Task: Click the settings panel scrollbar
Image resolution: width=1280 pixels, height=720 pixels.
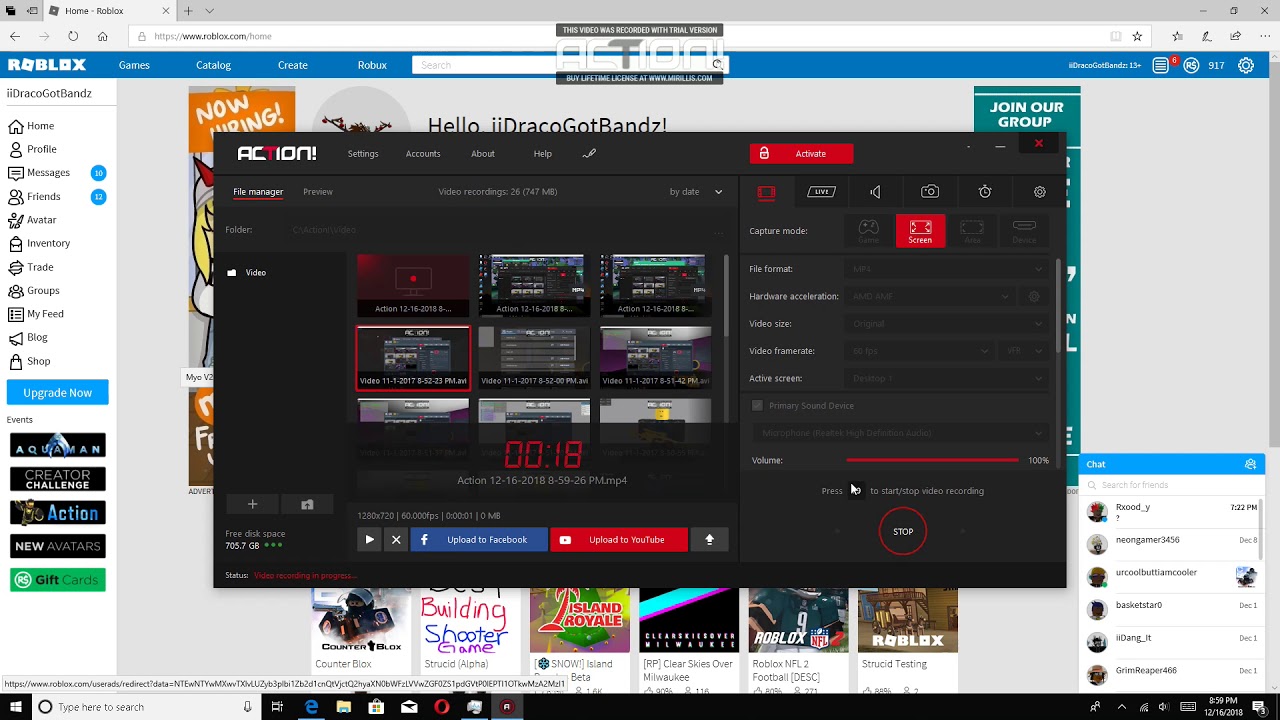Action: coord(1058,305)
